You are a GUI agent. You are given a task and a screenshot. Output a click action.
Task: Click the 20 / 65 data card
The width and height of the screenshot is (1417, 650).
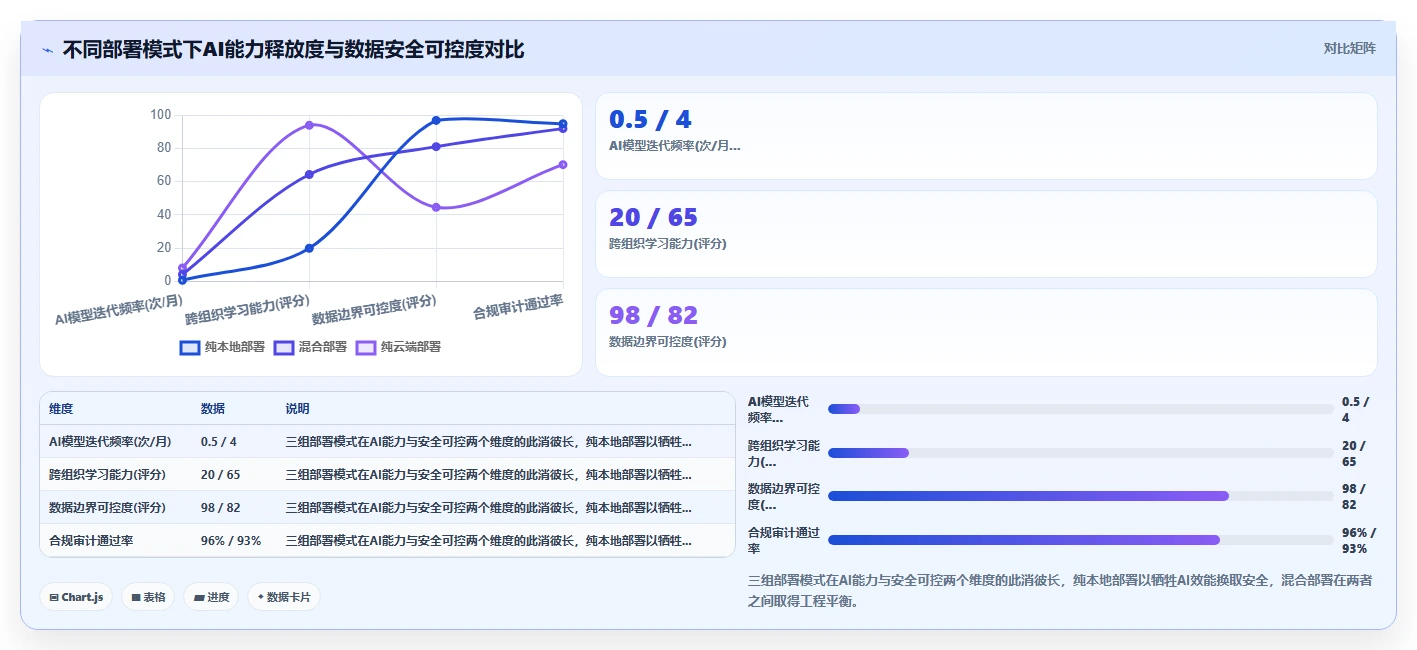pyautogui.click(x=986, y=234)
